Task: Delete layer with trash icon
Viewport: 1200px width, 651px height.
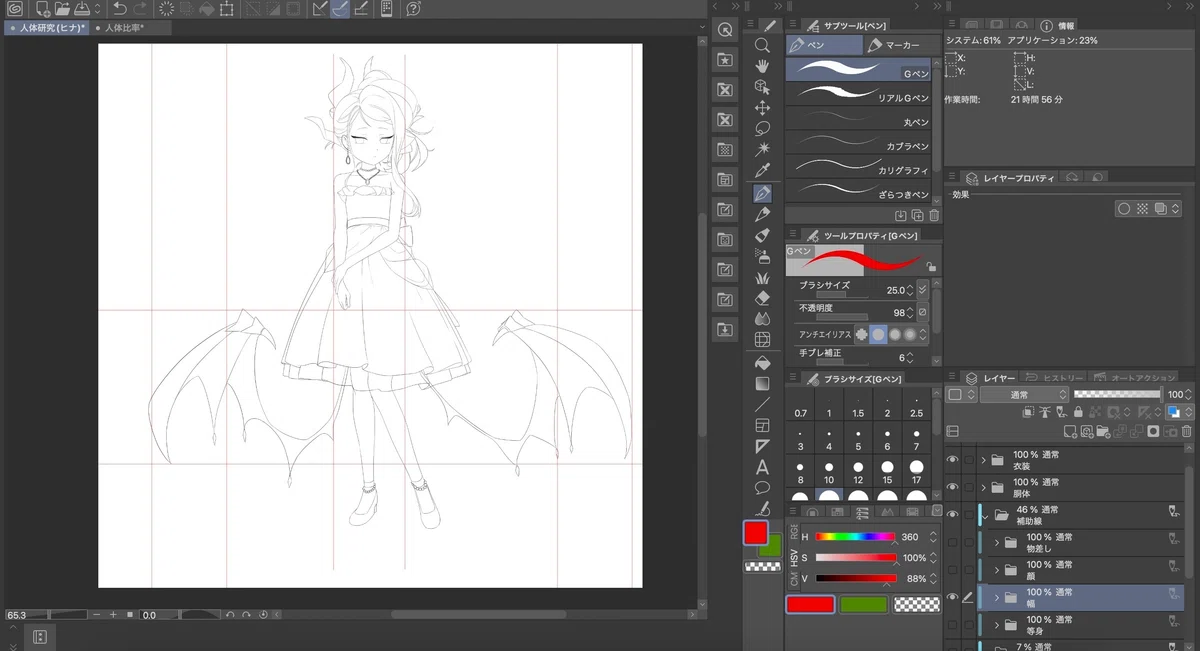Action: pyautogui.click(x=1187, y=432)
